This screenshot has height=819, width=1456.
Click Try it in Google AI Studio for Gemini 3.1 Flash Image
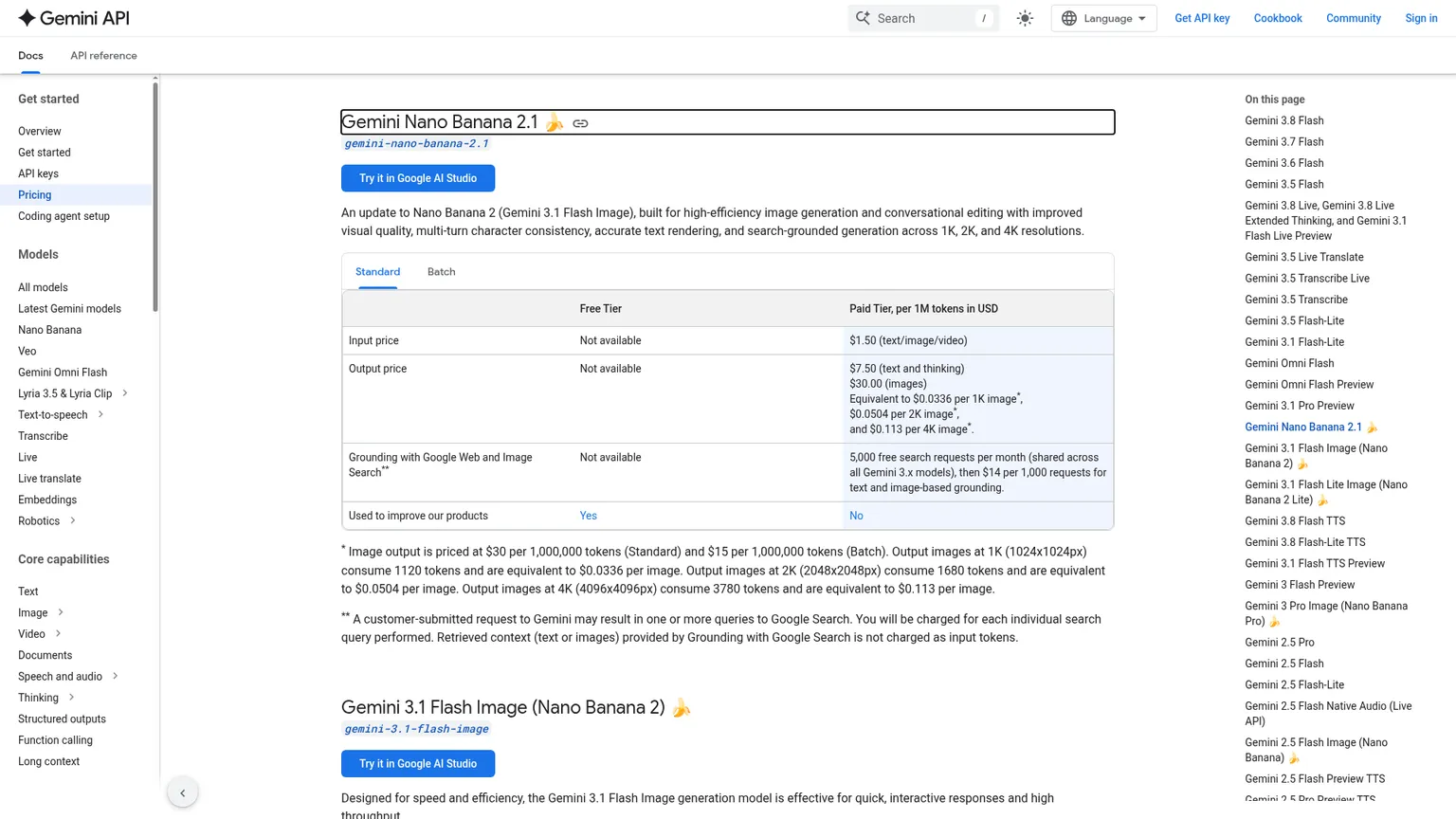[x=418, y=763]
